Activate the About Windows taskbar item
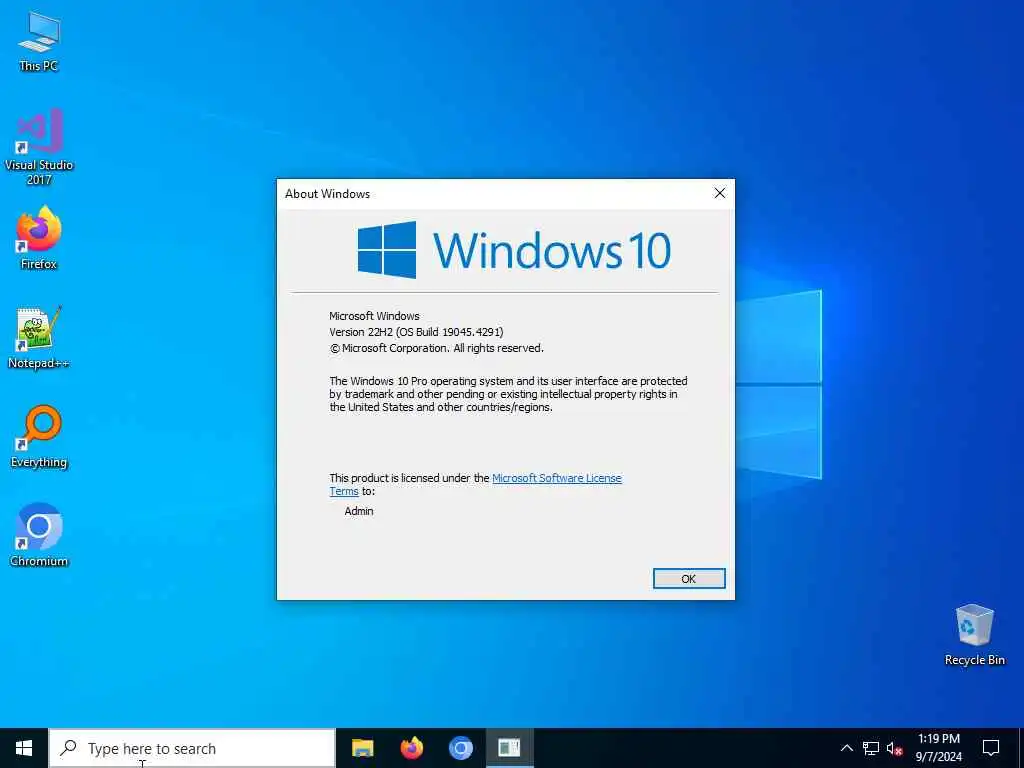 509,748
